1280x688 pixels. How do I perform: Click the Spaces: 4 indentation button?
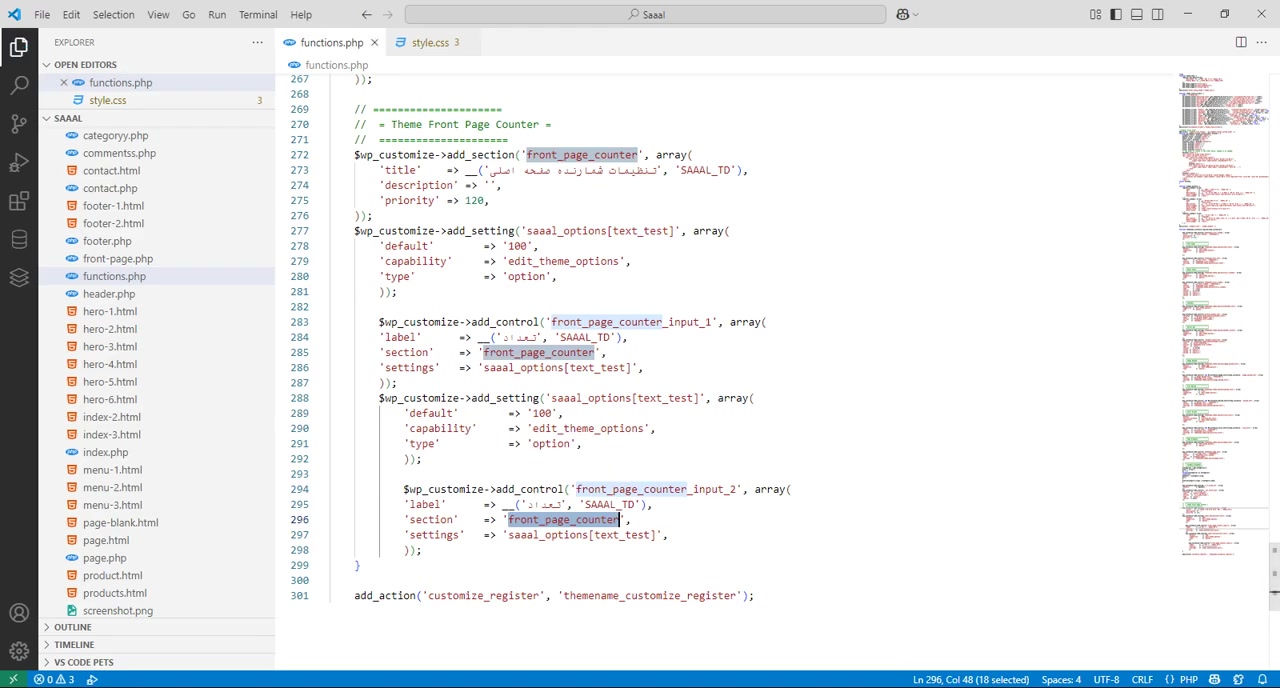coord(1061,680)
